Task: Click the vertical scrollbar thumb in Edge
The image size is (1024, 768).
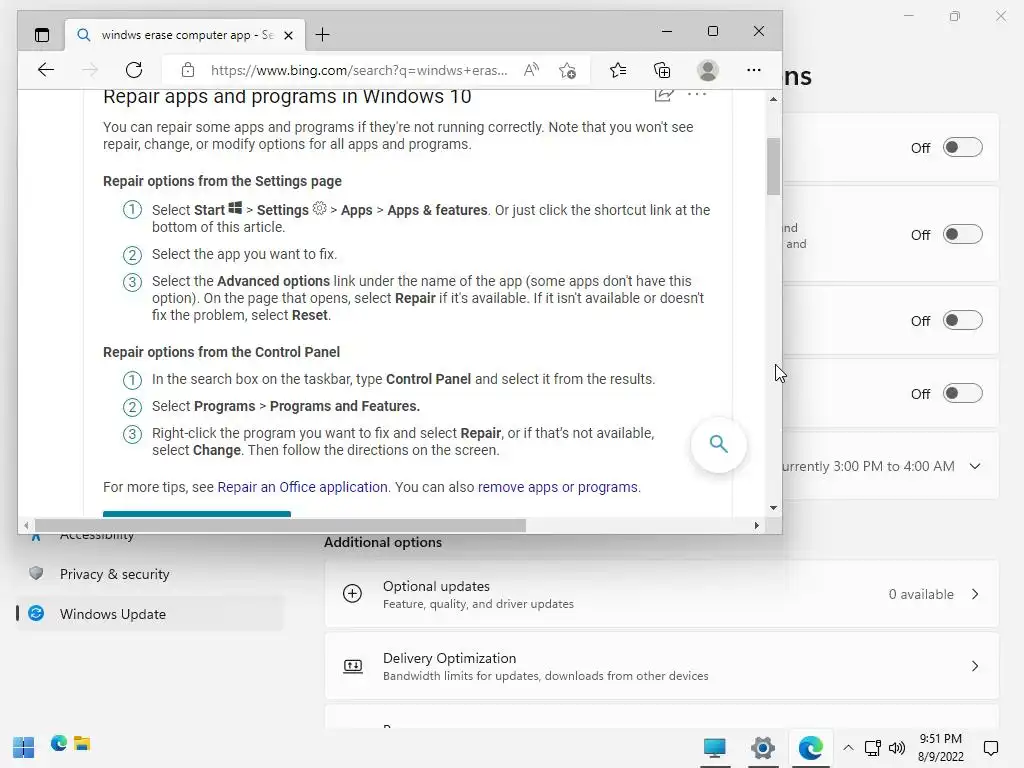Action: tap(773, 167)
